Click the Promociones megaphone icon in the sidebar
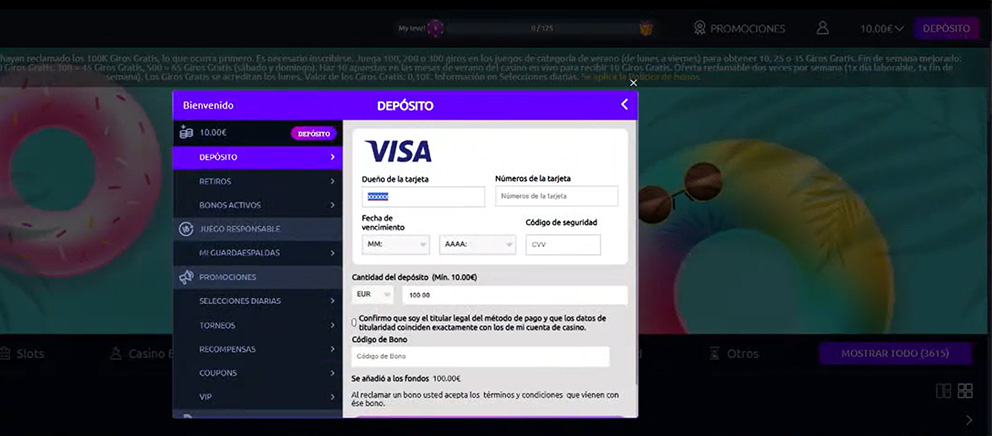Screen dimensions: 992x436 (186, 277)
